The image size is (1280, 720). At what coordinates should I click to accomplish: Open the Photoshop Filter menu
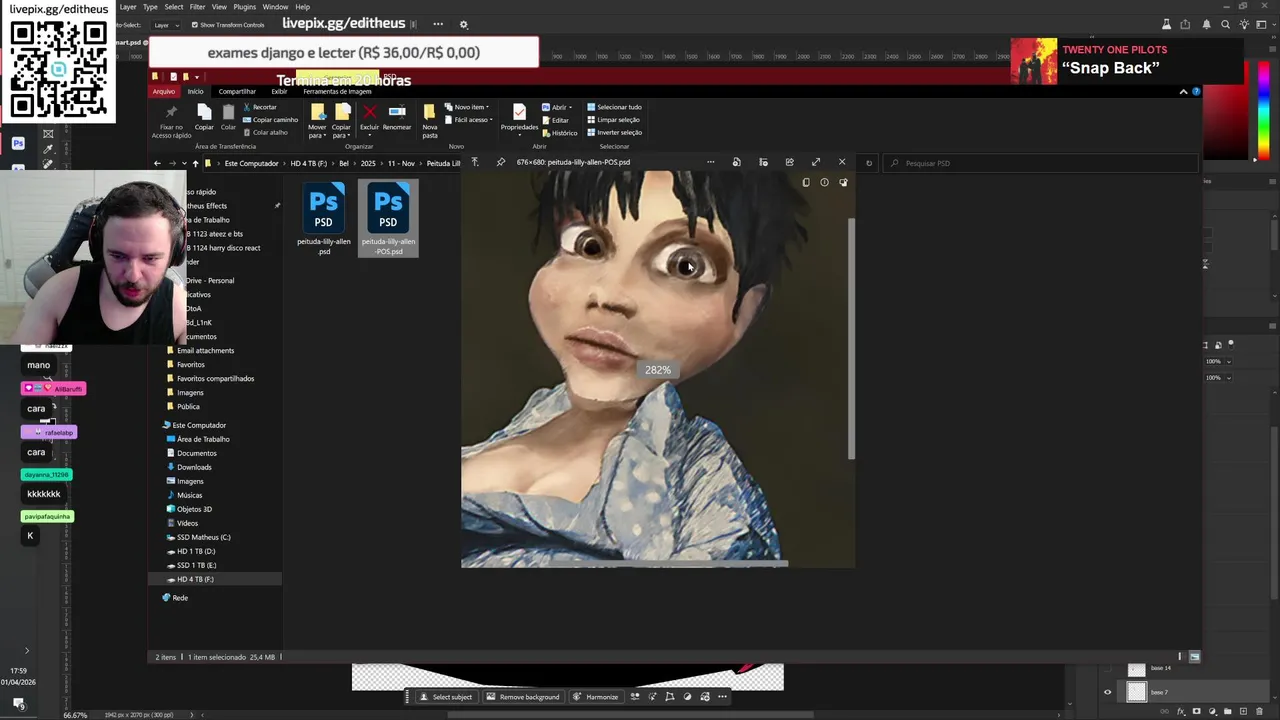coord(197,7)
